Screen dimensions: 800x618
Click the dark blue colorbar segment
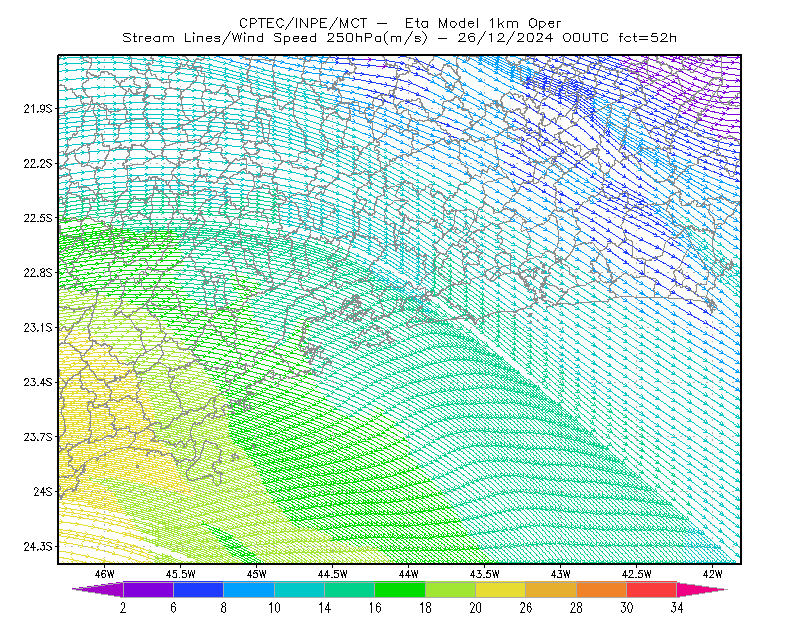(198, 589)
